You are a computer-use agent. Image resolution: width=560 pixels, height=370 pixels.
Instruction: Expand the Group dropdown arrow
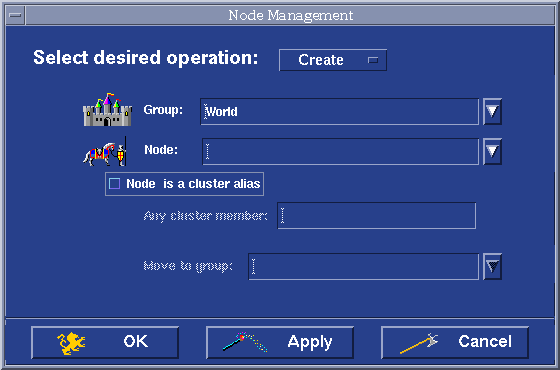[x=492, y=111]
